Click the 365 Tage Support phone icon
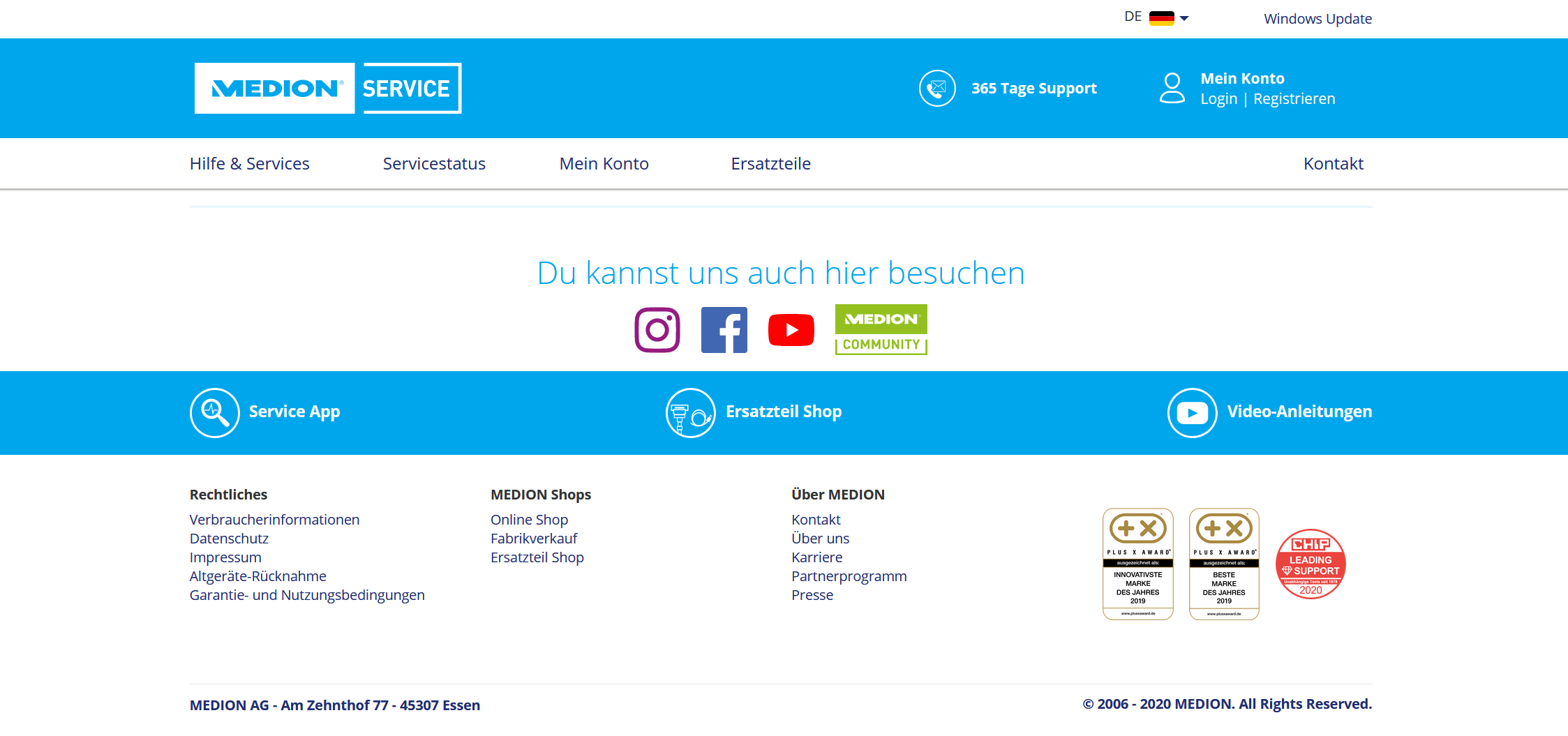 point(937,88)
